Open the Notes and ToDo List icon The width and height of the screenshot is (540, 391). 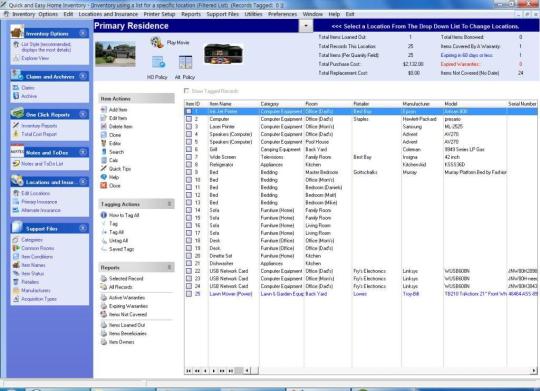point(16,164)
